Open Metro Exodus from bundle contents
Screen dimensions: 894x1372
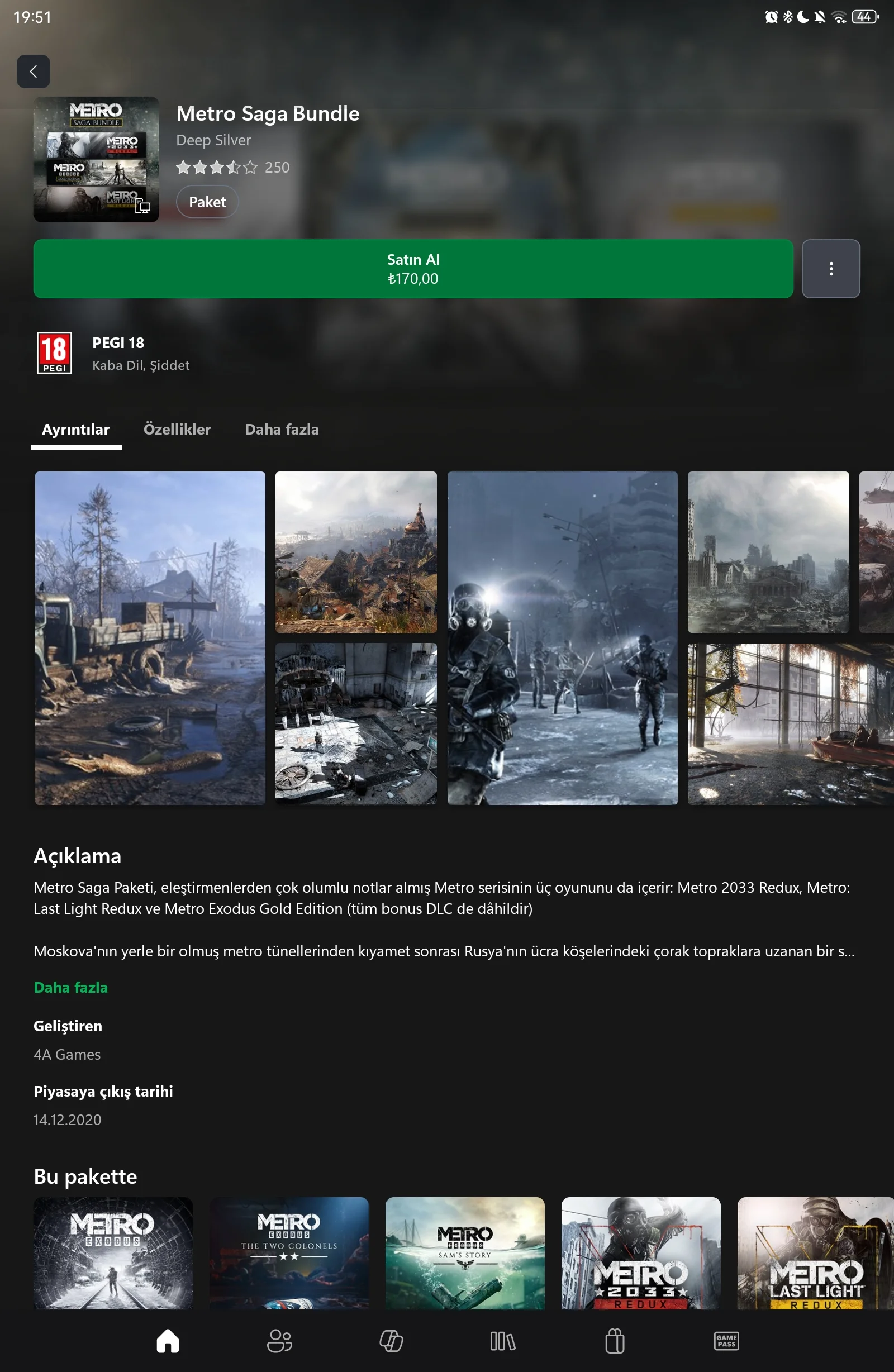coord(113,1253)
